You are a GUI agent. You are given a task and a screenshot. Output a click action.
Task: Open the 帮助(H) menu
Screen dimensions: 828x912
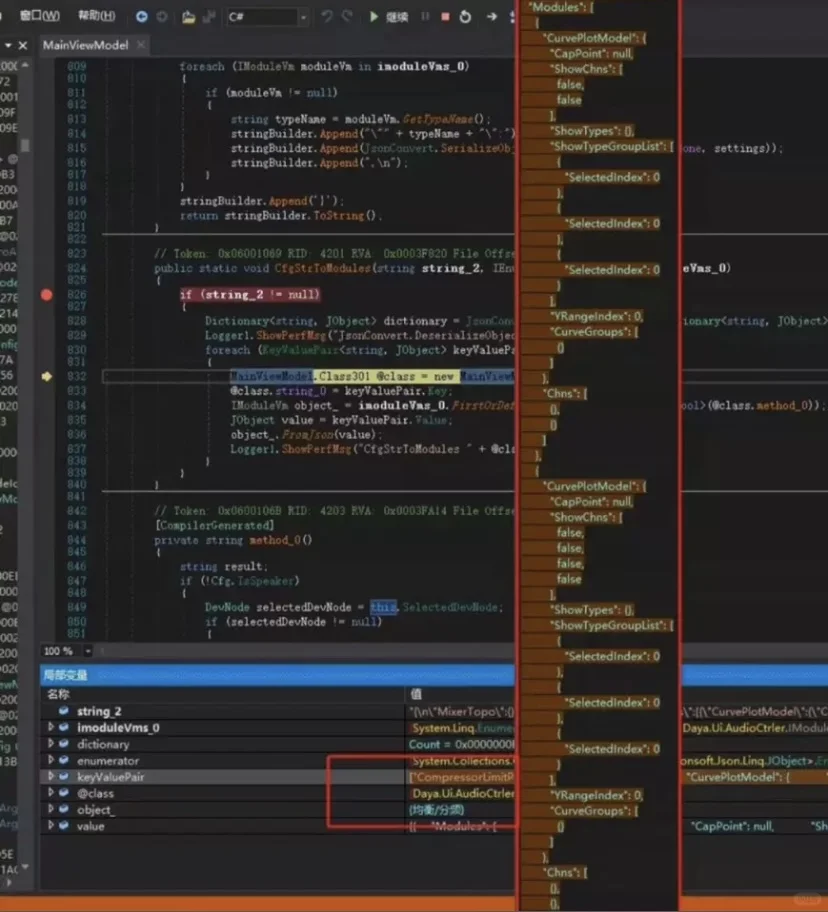97,16
